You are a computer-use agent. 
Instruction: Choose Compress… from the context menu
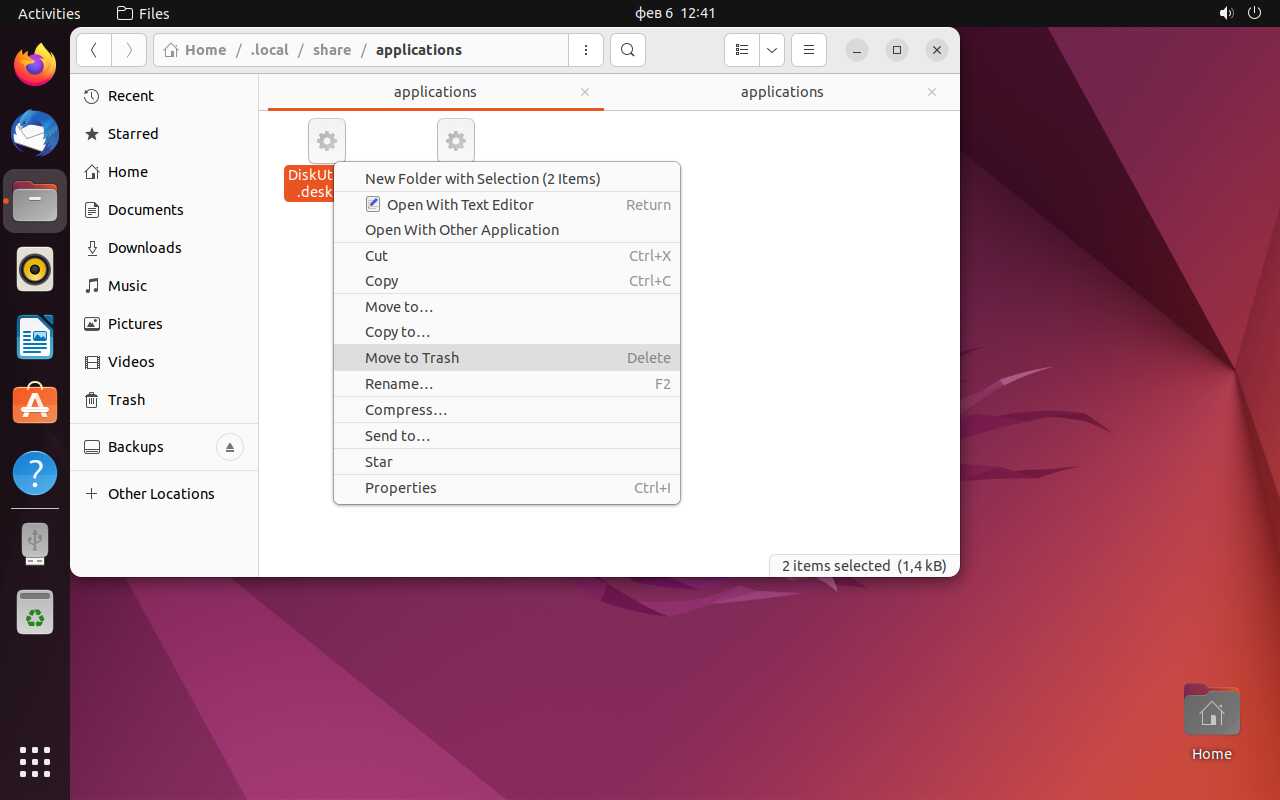[x=507, y=410]
